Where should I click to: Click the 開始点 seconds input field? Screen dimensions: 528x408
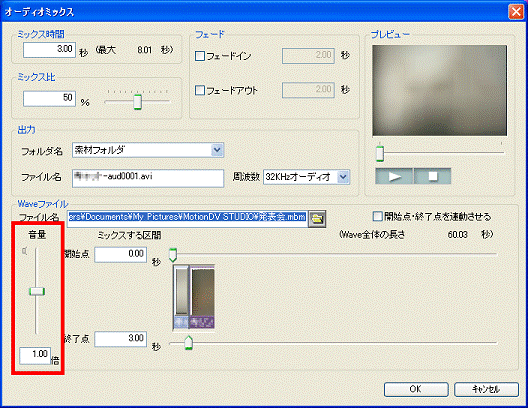[x=121, y=254]
